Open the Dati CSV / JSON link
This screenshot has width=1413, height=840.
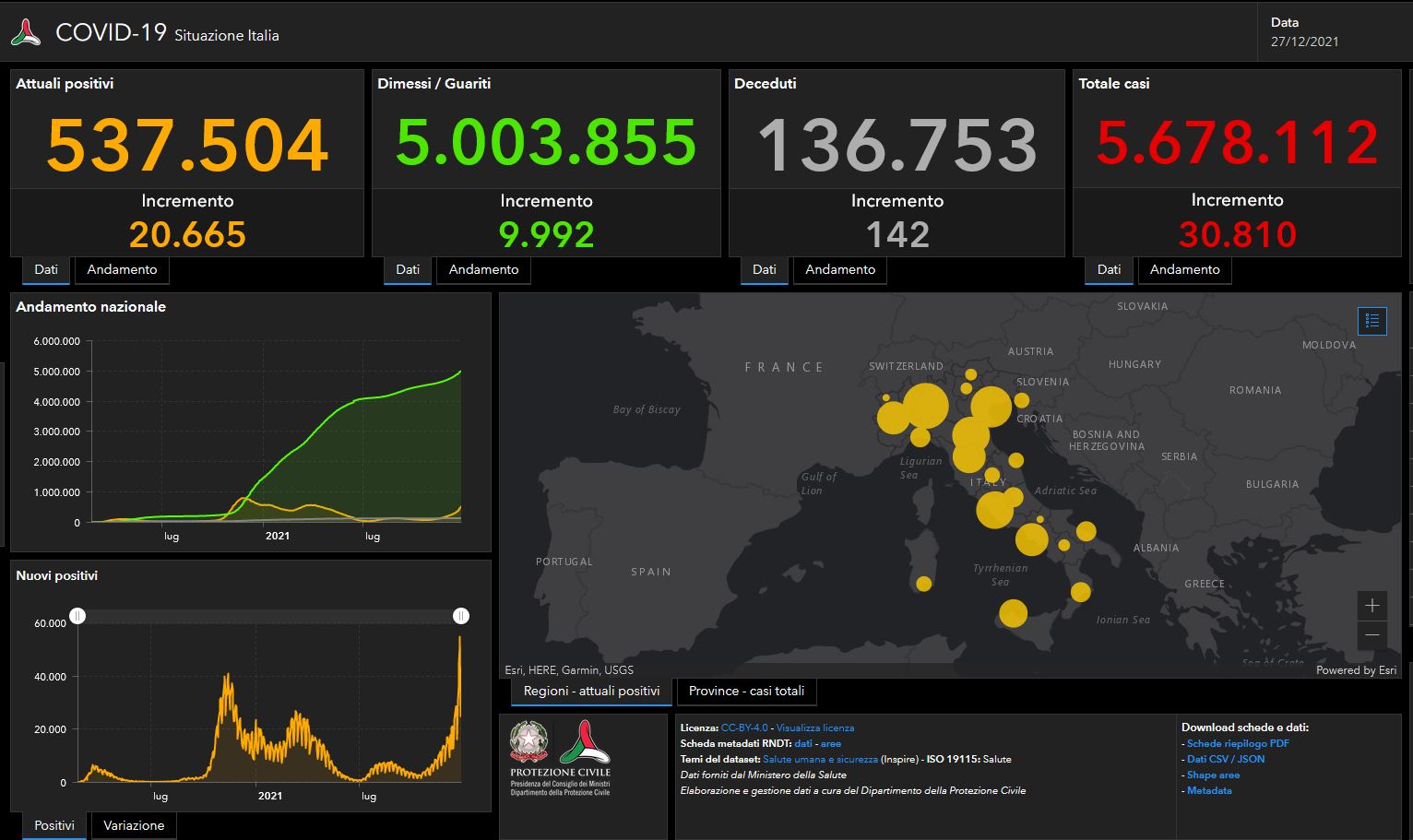coord(1226,759)
